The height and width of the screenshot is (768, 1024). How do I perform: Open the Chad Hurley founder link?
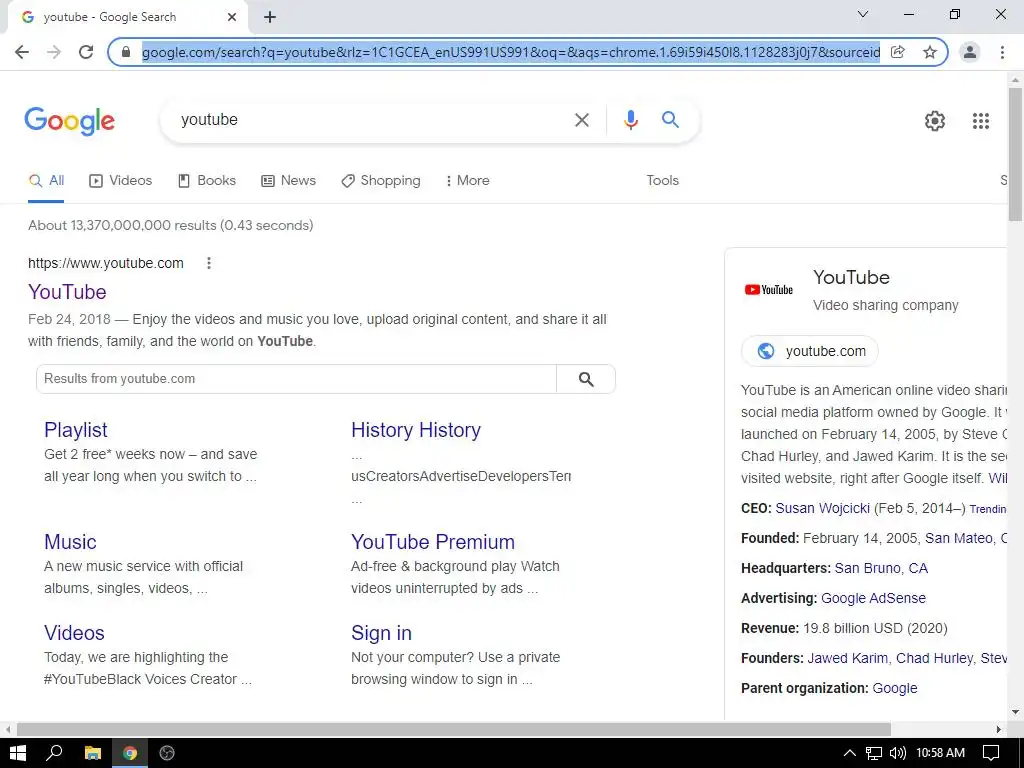pos(934,659)
